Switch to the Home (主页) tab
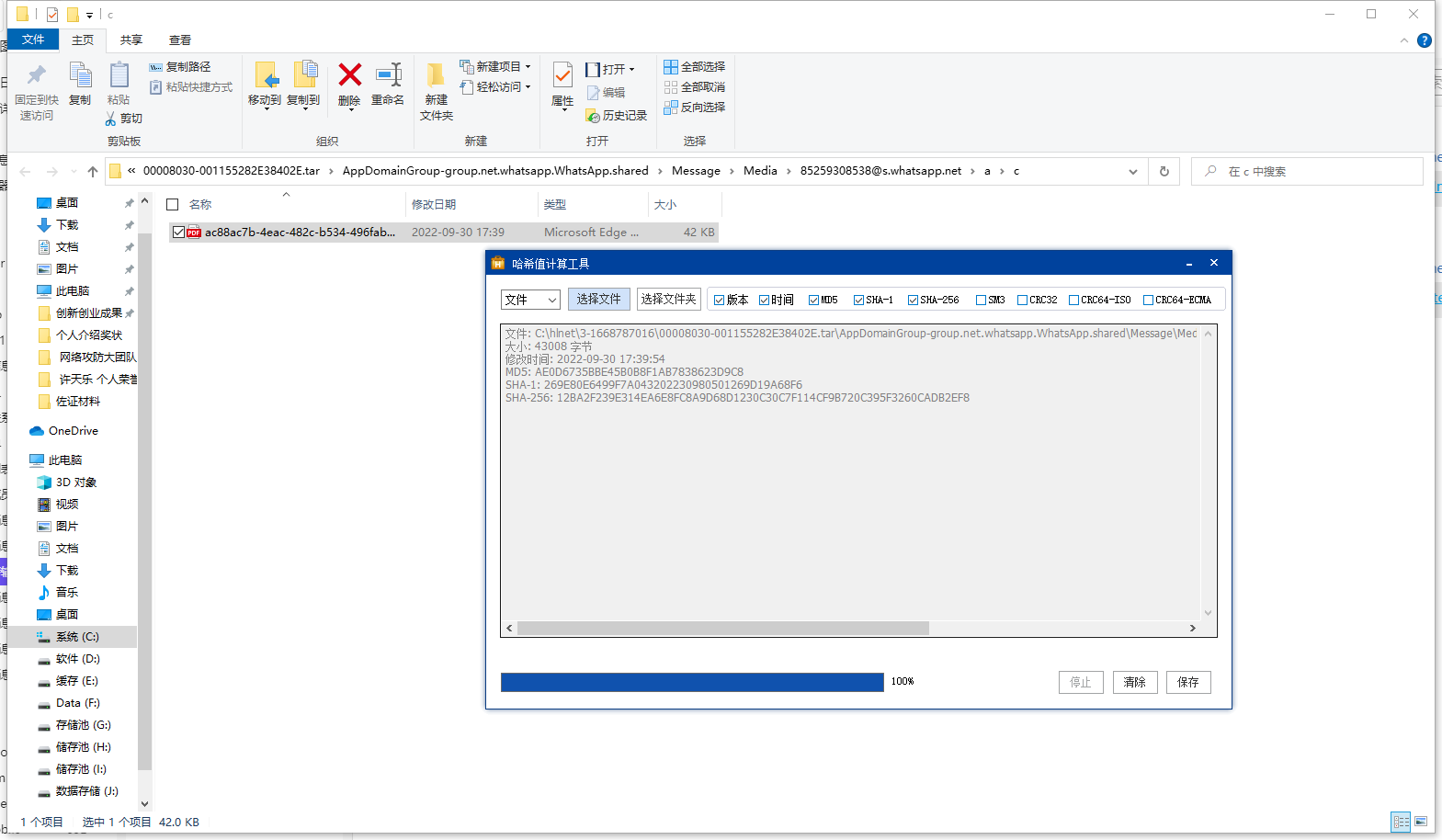1442x840 pixels. pos(83,40)
